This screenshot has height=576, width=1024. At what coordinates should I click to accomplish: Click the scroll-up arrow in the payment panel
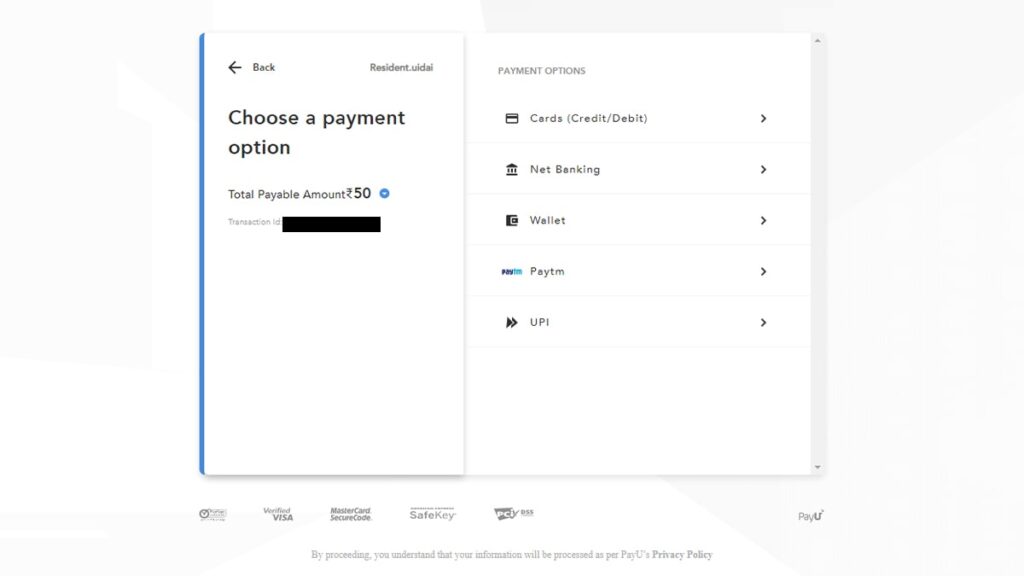(x=818, y=41)
